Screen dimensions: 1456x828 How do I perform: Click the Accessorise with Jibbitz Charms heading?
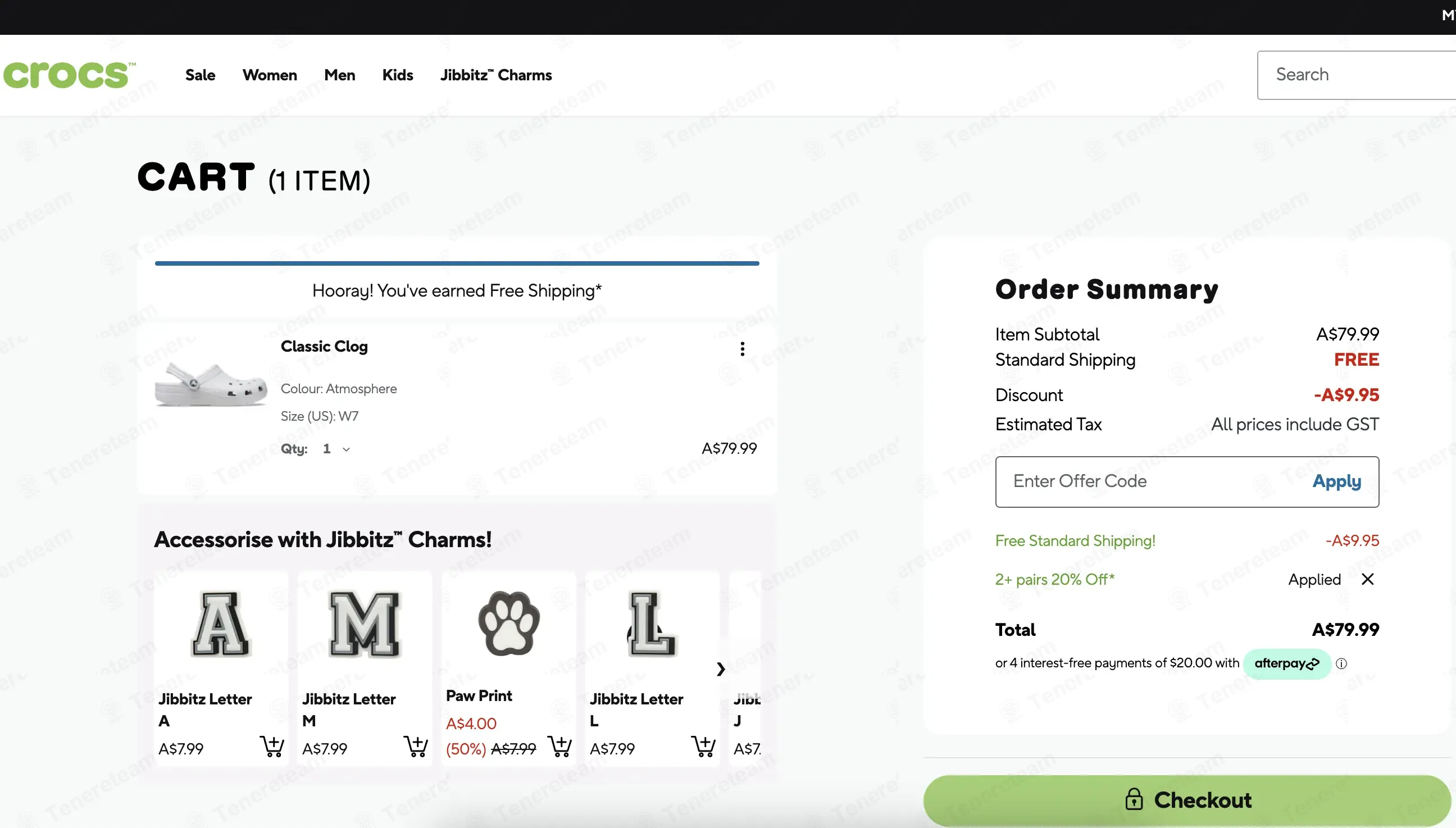click(322, 539)
